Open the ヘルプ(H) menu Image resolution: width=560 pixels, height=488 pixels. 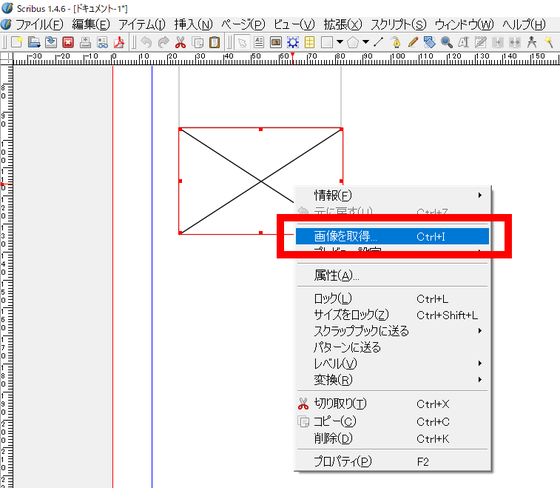524,25
